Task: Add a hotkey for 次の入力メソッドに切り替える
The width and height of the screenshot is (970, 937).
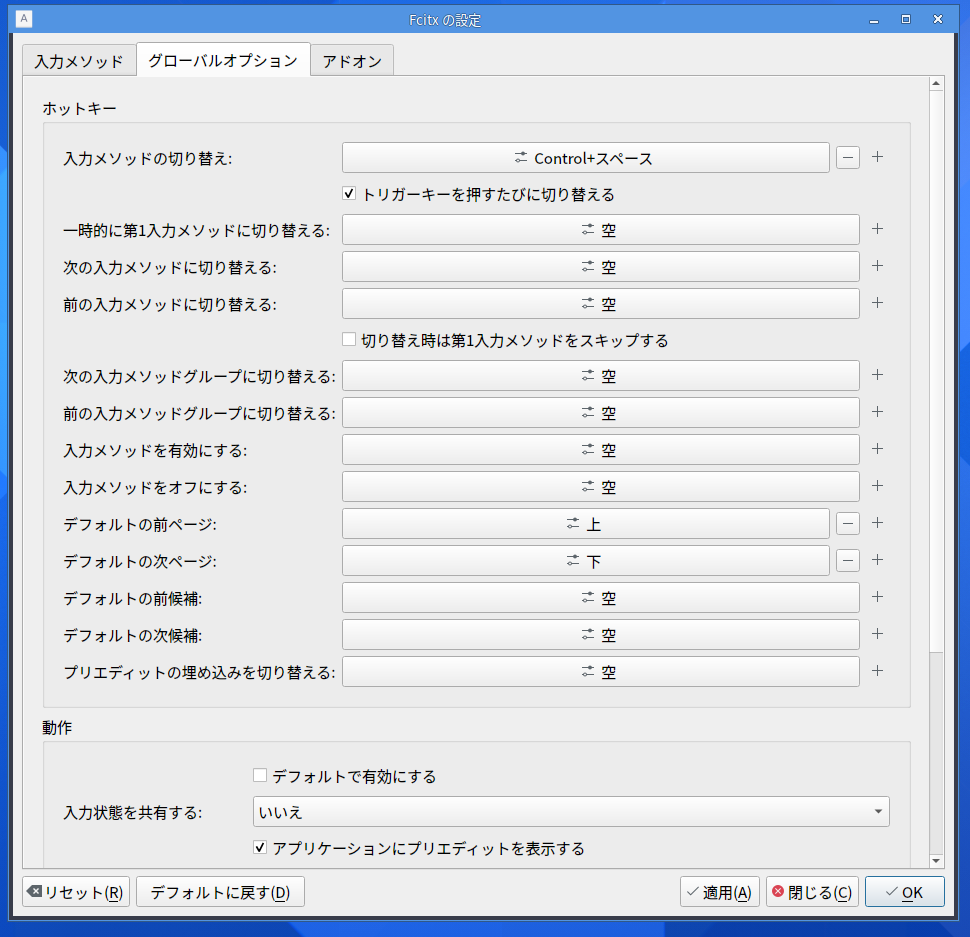Action: pyautogui.click(x=877, y=267)
